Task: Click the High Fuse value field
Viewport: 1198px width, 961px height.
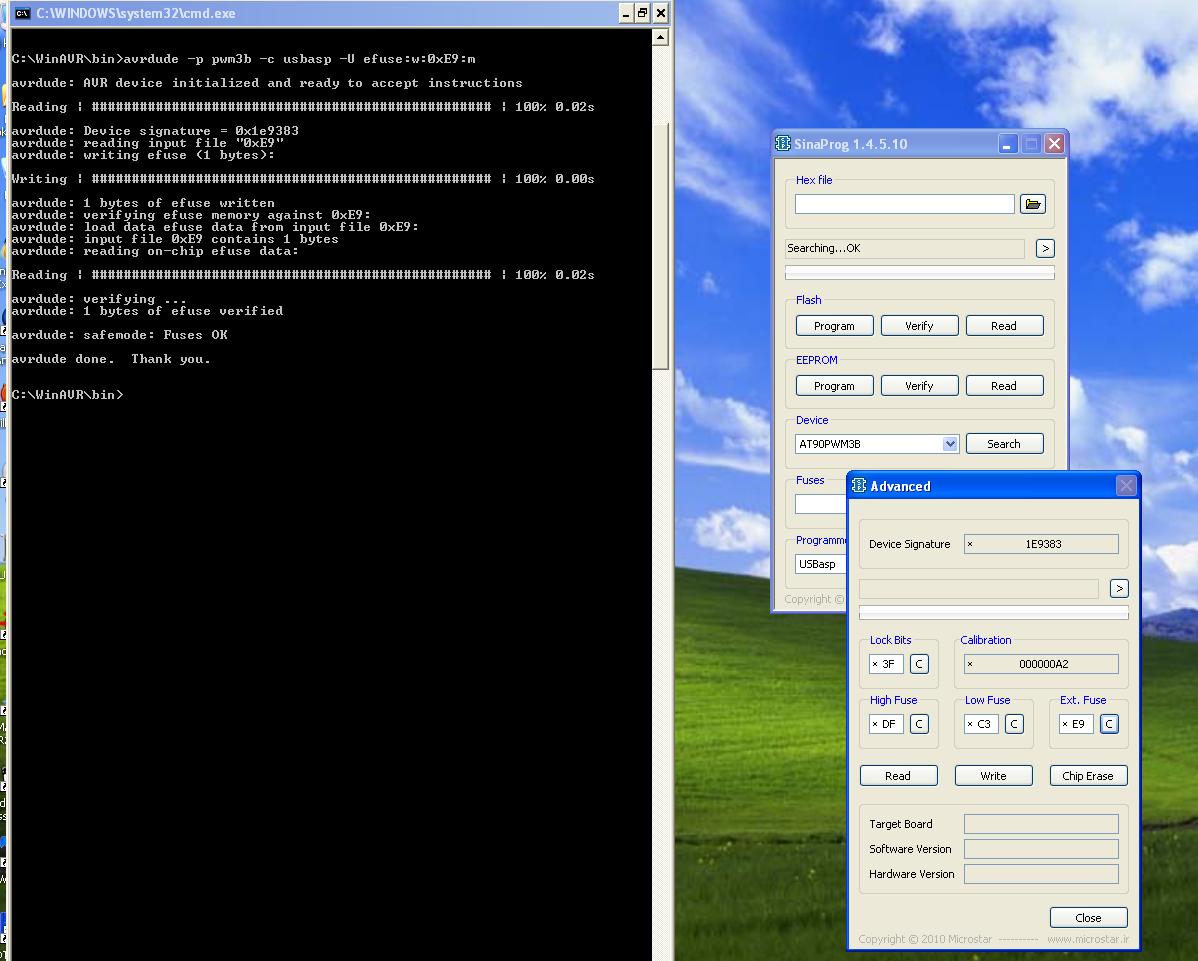Action: 888,724
